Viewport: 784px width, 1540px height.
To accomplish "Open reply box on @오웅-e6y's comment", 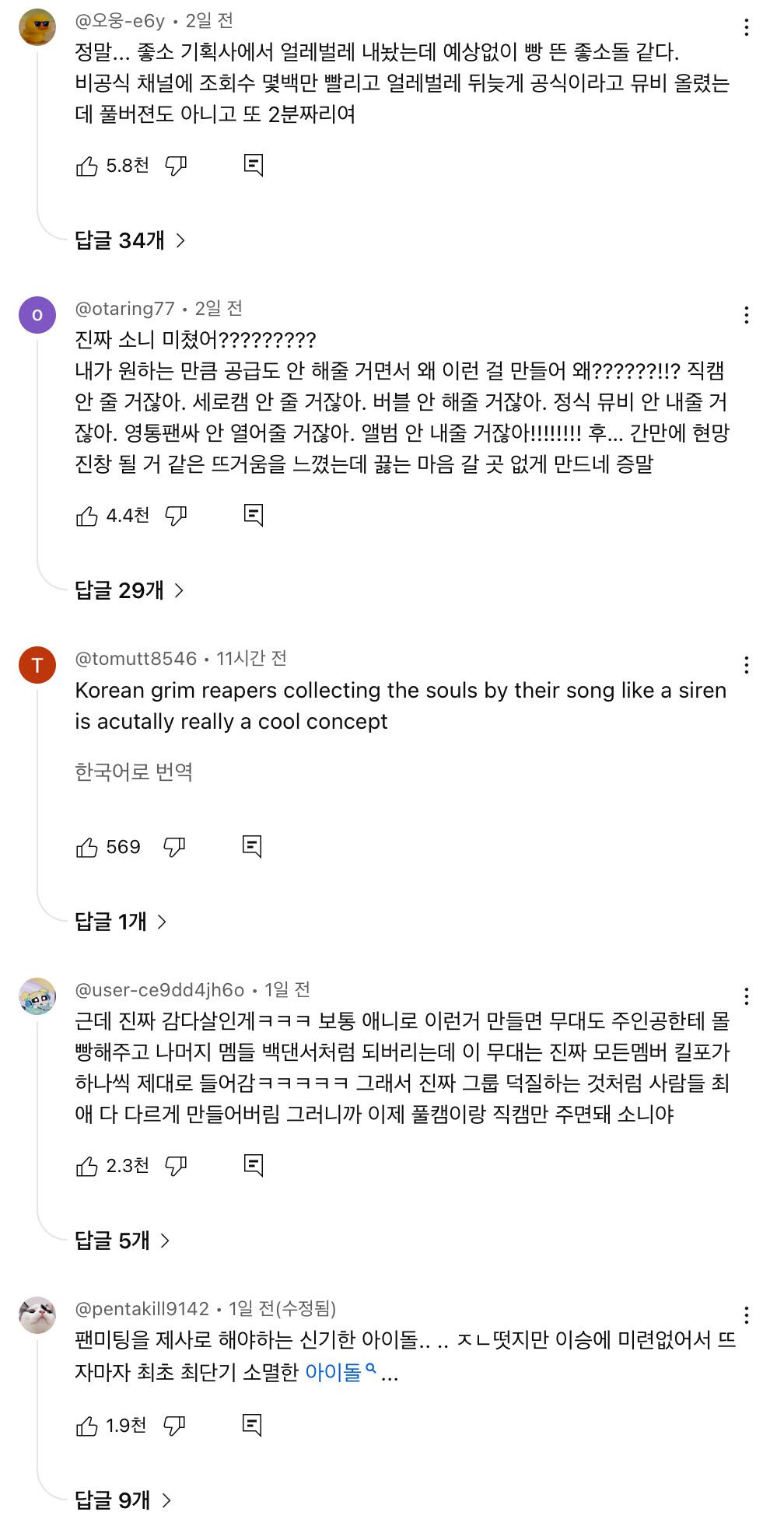I will click(254, 166).
